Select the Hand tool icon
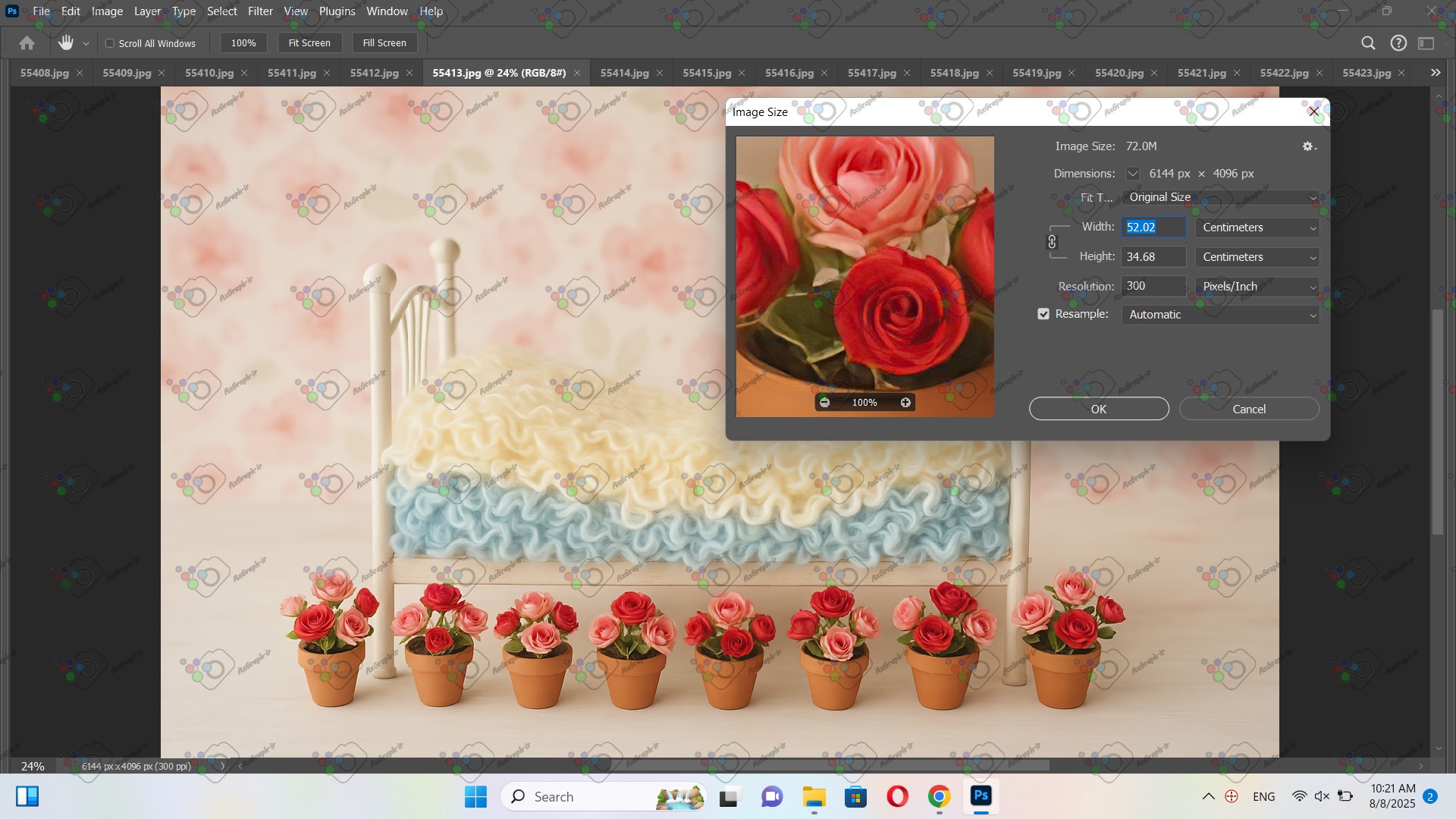 coord(66,43)
